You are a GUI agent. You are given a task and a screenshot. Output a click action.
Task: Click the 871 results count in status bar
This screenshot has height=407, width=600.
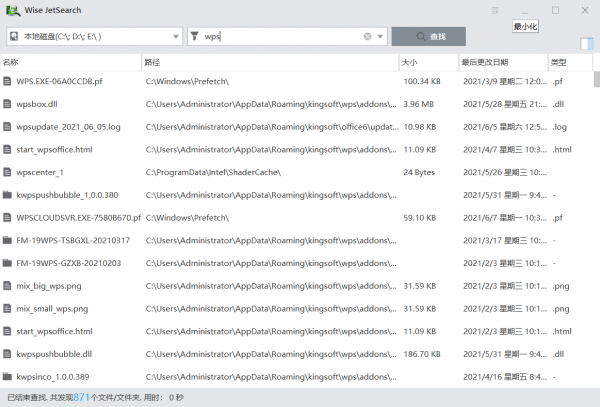point(81,397)
